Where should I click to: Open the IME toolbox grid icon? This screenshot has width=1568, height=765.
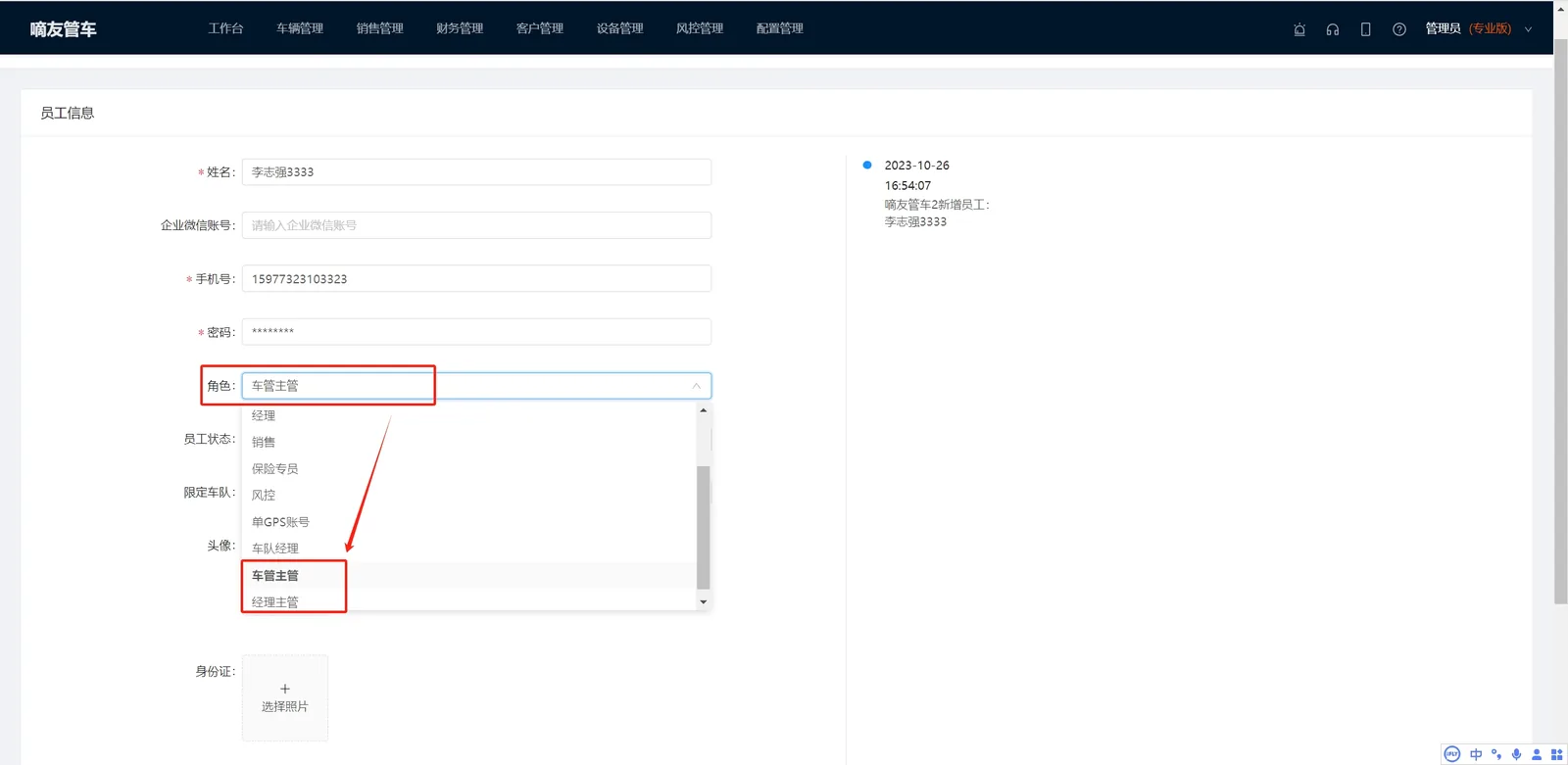1556,754
